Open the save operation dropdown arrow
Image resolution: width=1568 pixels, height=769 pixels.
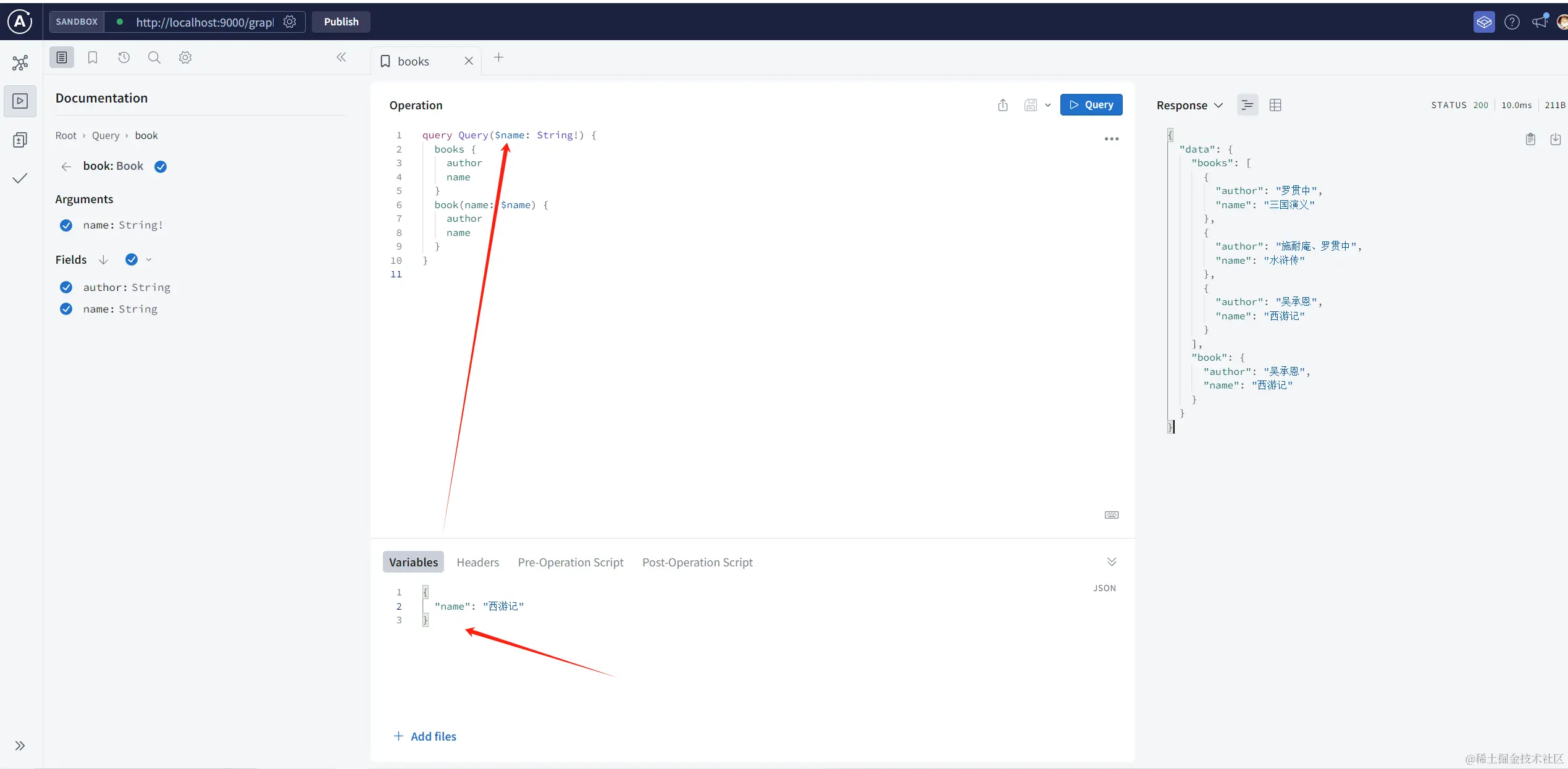point(1048,105)
